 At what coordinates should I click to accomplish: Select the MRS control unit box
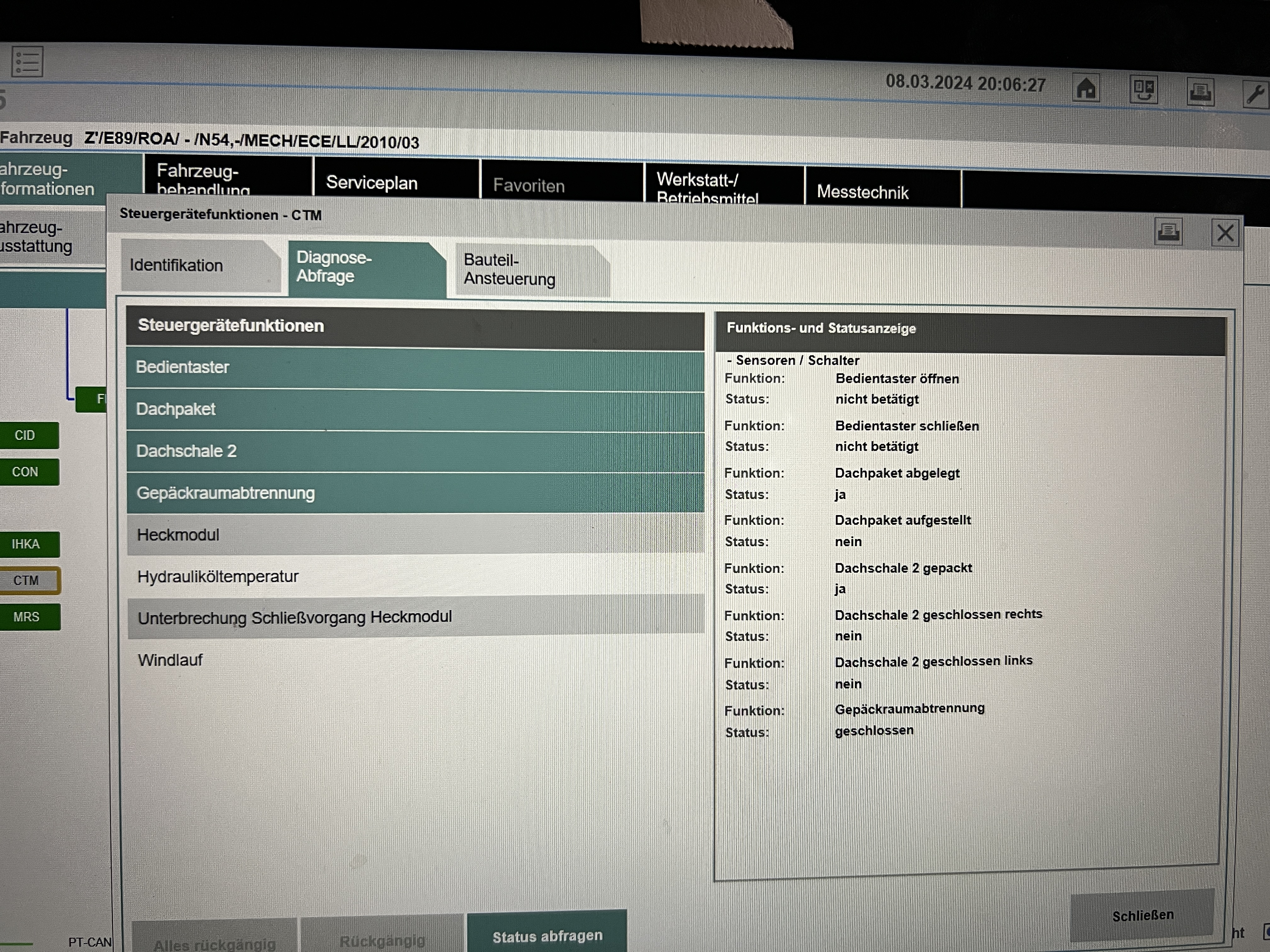(30, 617)
